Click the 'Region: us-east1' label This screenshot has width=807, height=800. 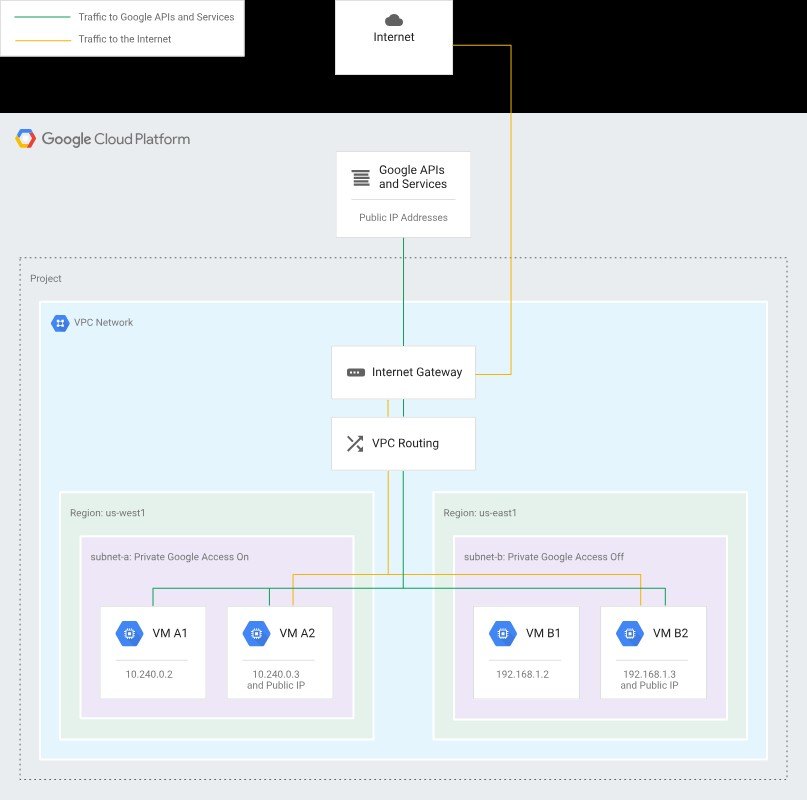tap(480, 513)
